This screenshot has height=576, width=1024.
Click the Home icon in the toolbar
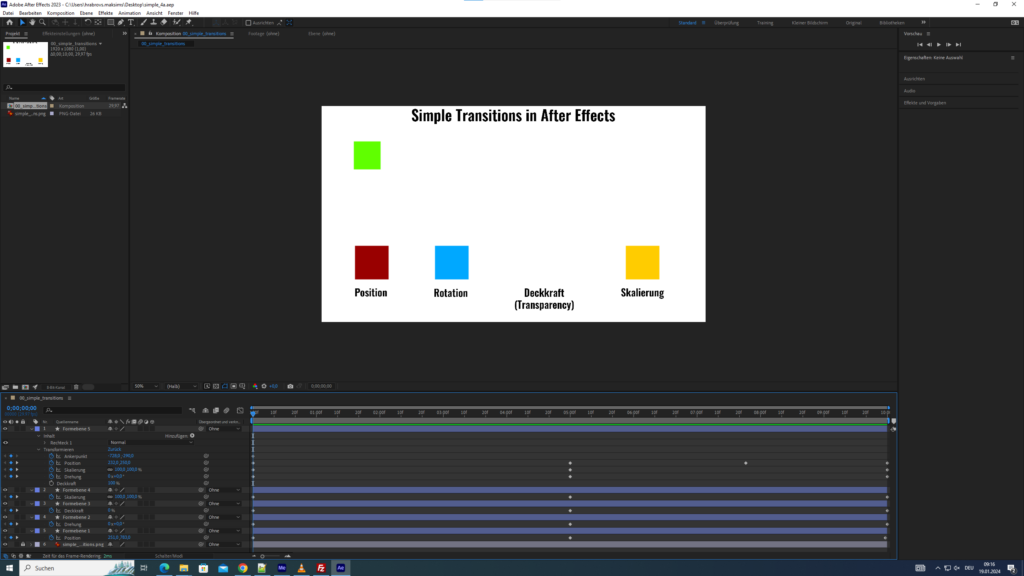[x=10, y=21]
